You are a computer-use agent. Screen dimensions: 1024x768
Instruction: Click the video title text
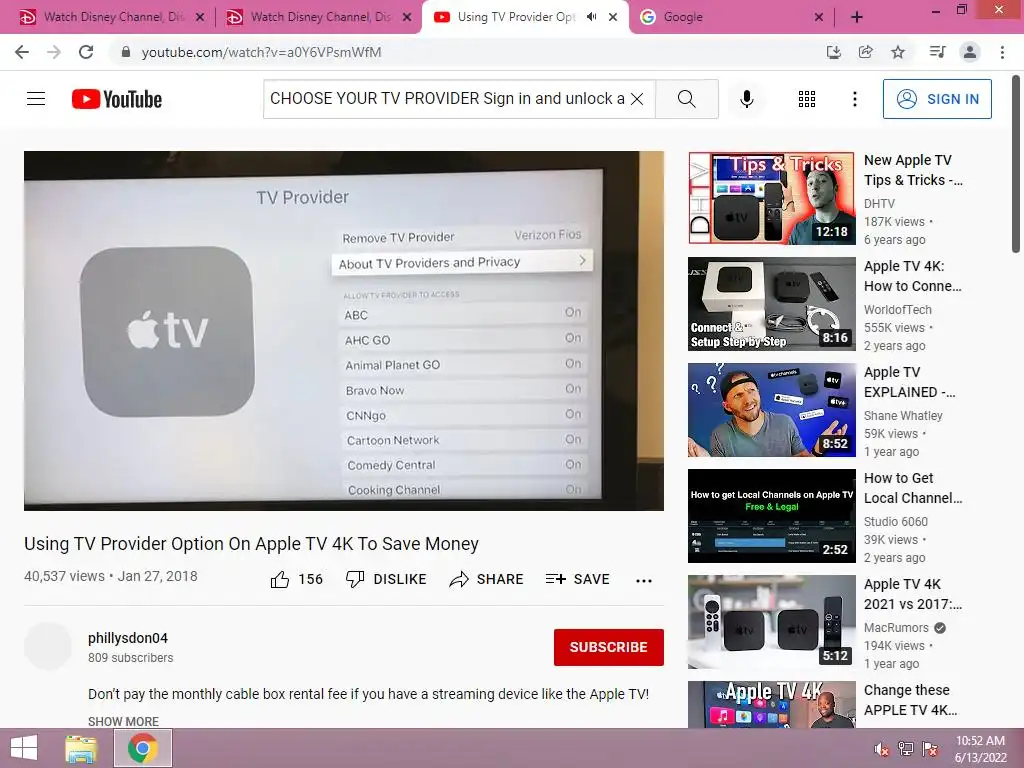click(x=251, y=543)
